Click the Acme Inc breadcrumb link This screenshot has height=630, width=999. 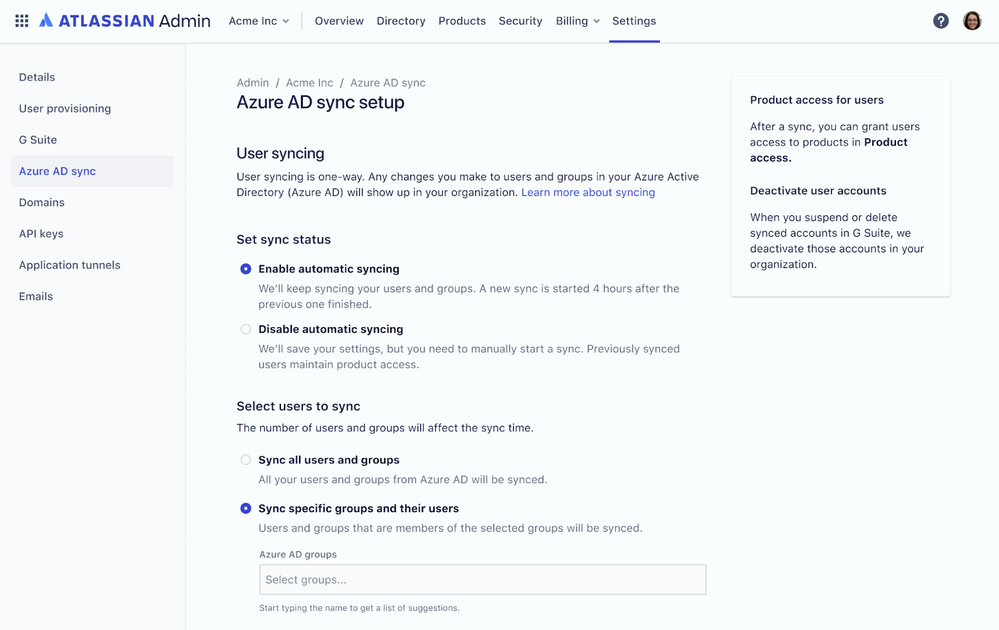[309, 83]
